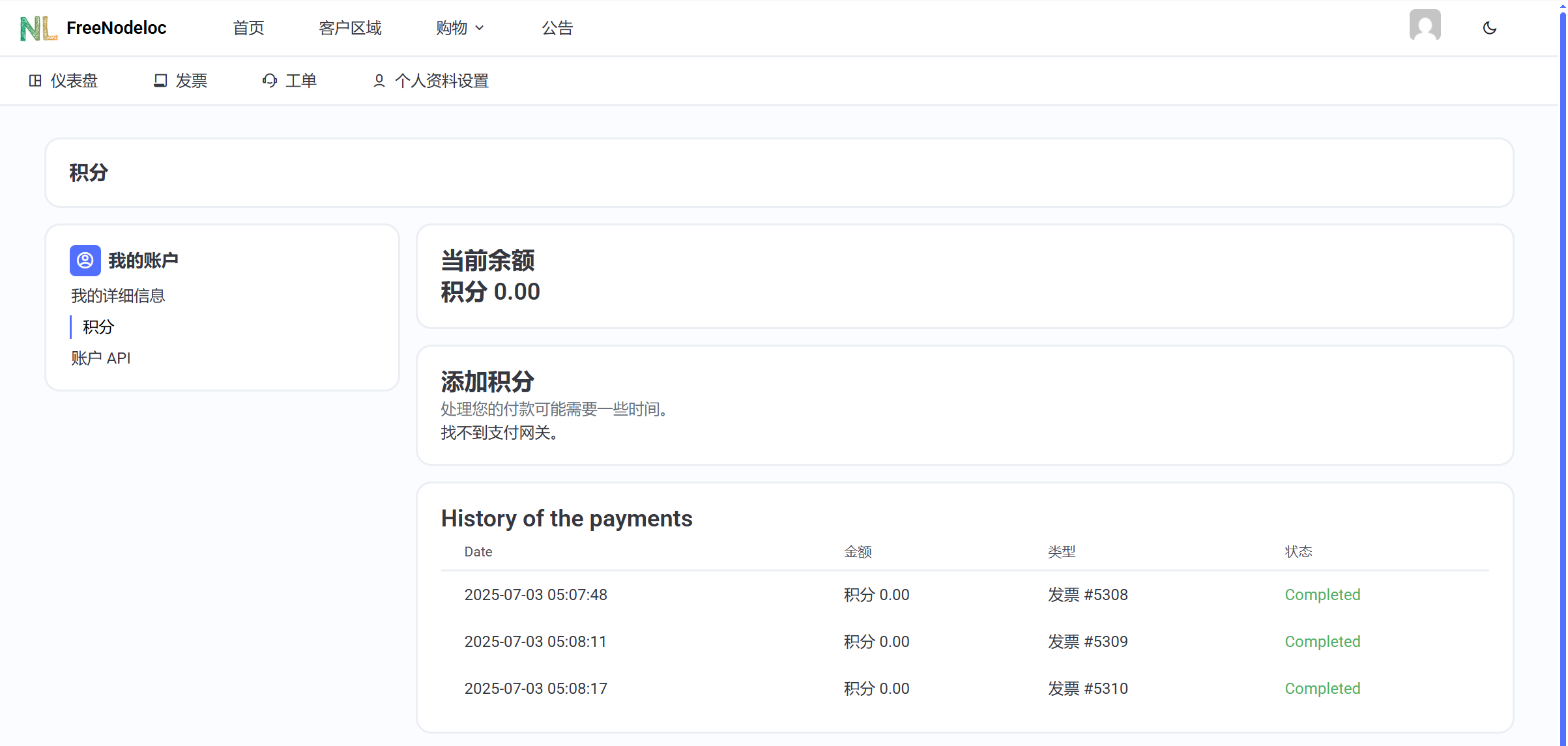Click the 添加积分 heading
1568x746 pixels.
(x=487, y=382)
